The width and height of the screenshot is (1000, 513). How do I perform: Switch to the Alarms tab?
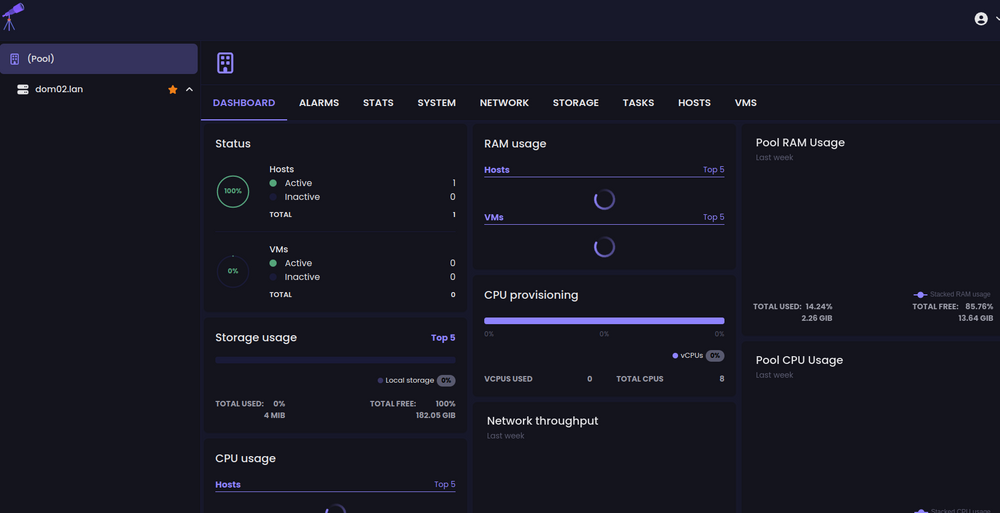click(x=319, y=103)
